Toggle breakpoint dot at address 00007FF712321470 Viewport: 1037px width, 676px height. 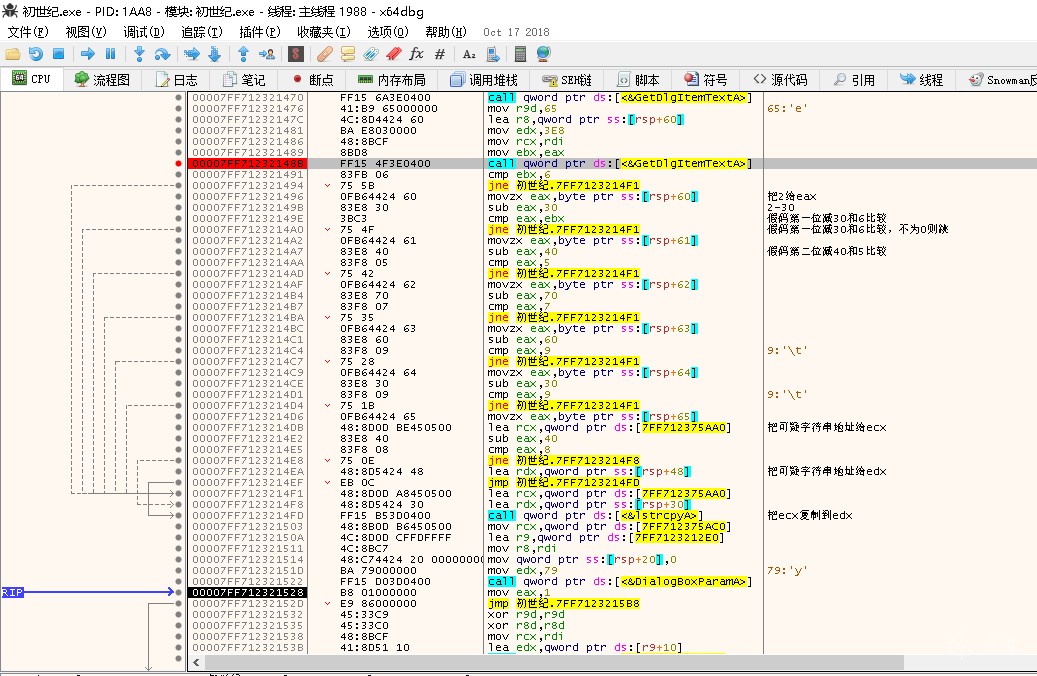[x=179, y=97]
